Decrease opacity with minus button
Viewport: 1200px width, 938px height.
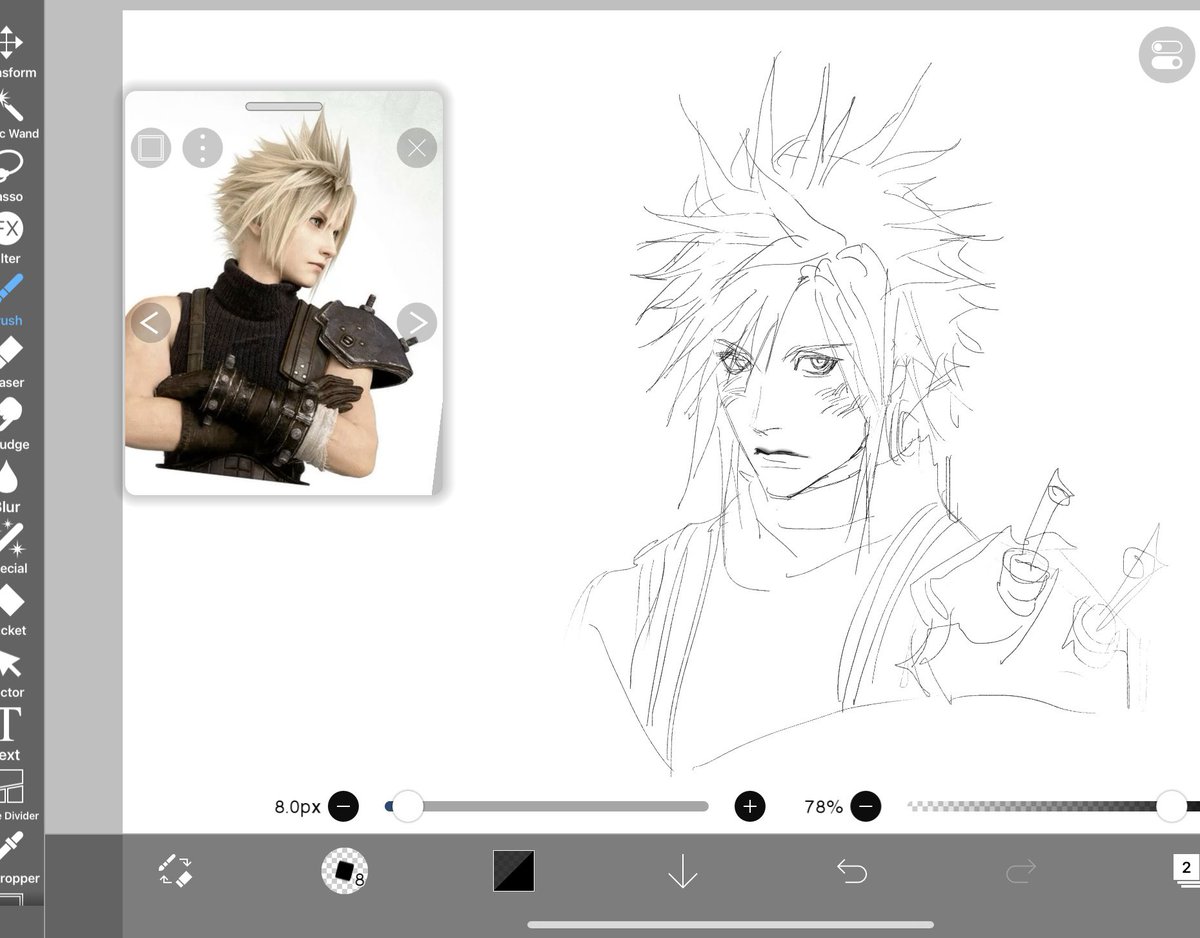point(866,806)
